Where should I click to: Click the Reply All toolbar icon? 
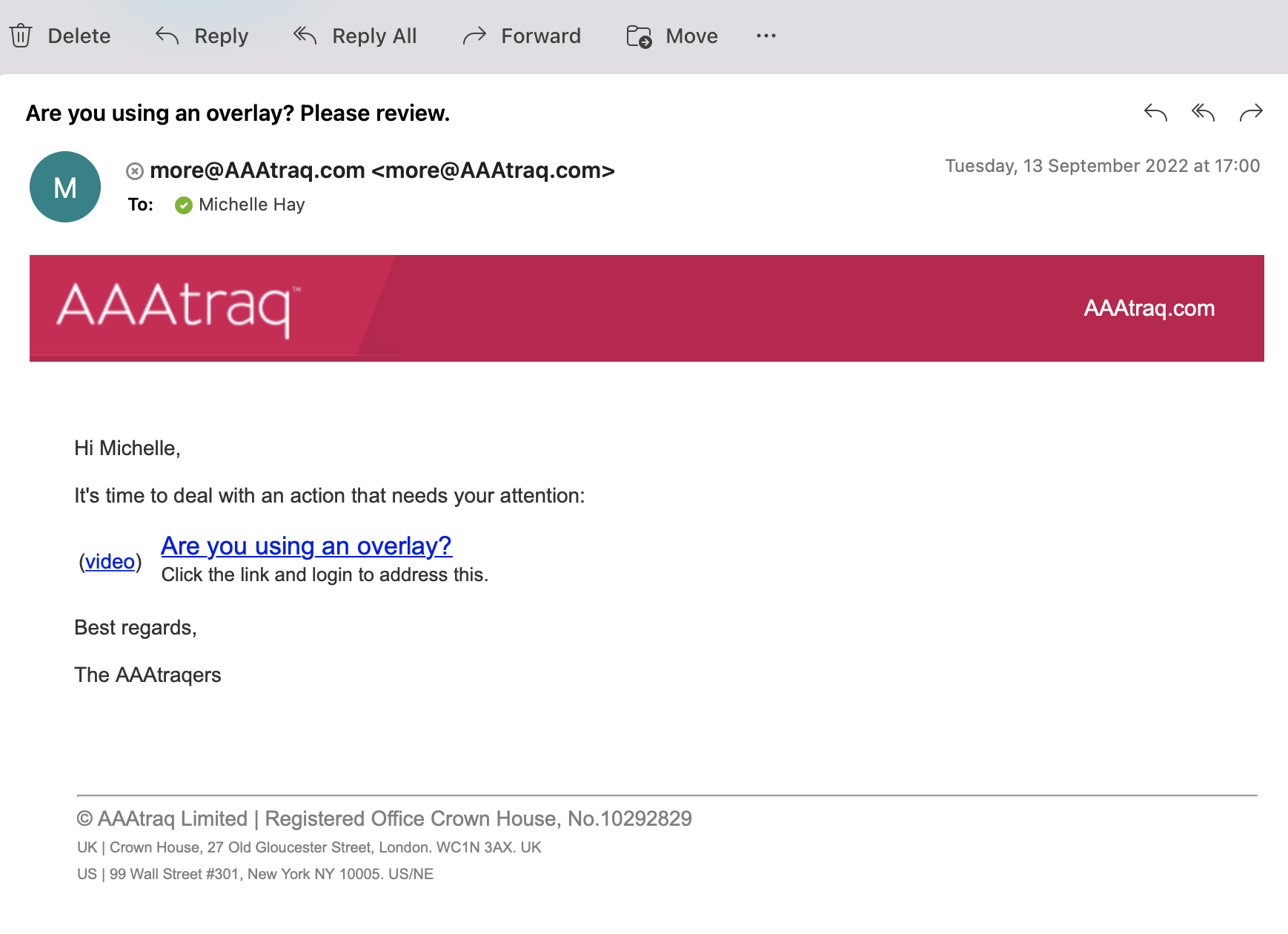pyautogui.click(x=304, y=36)
